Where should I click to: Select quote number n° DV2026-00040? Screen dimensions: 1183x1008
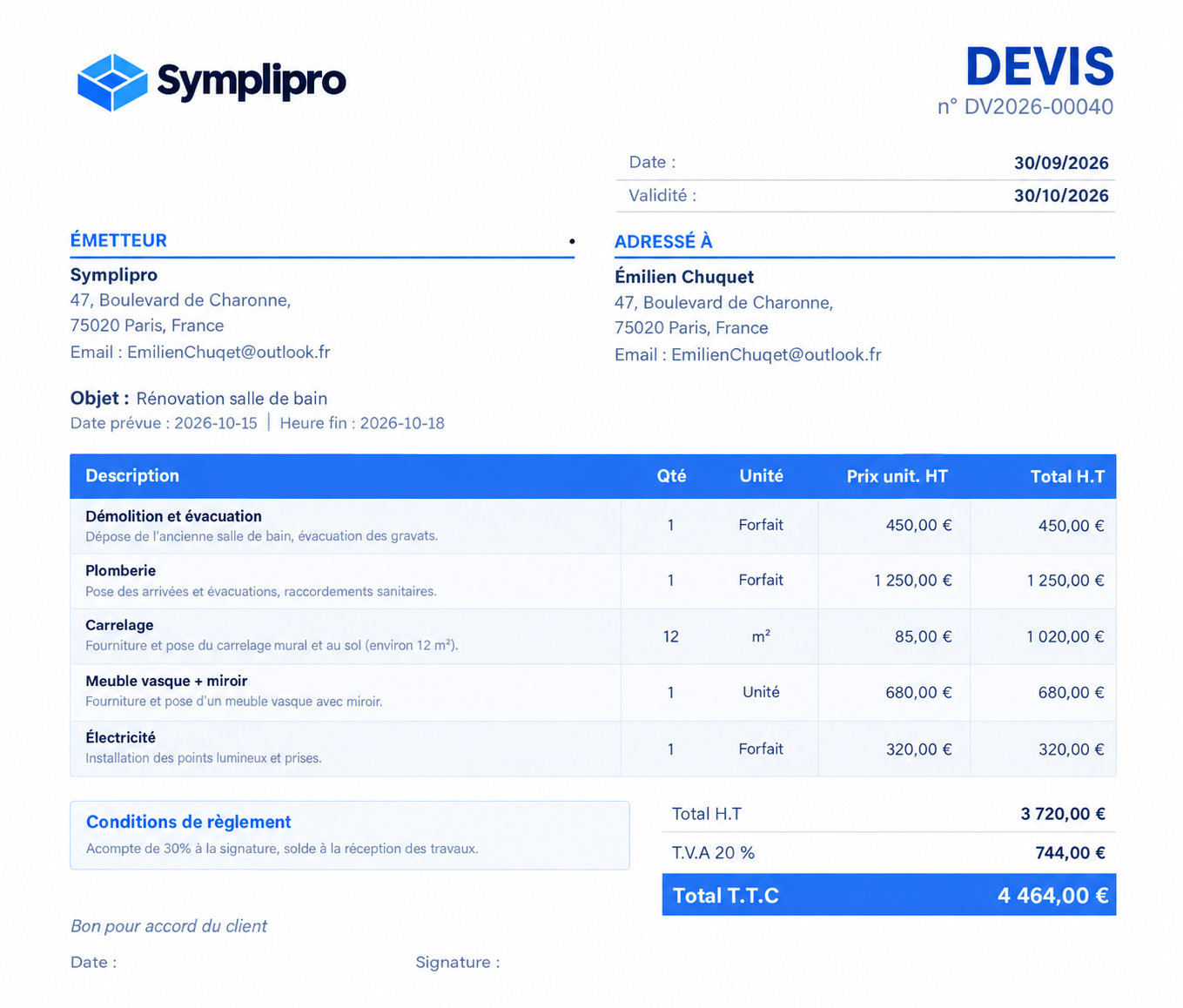1025,107
